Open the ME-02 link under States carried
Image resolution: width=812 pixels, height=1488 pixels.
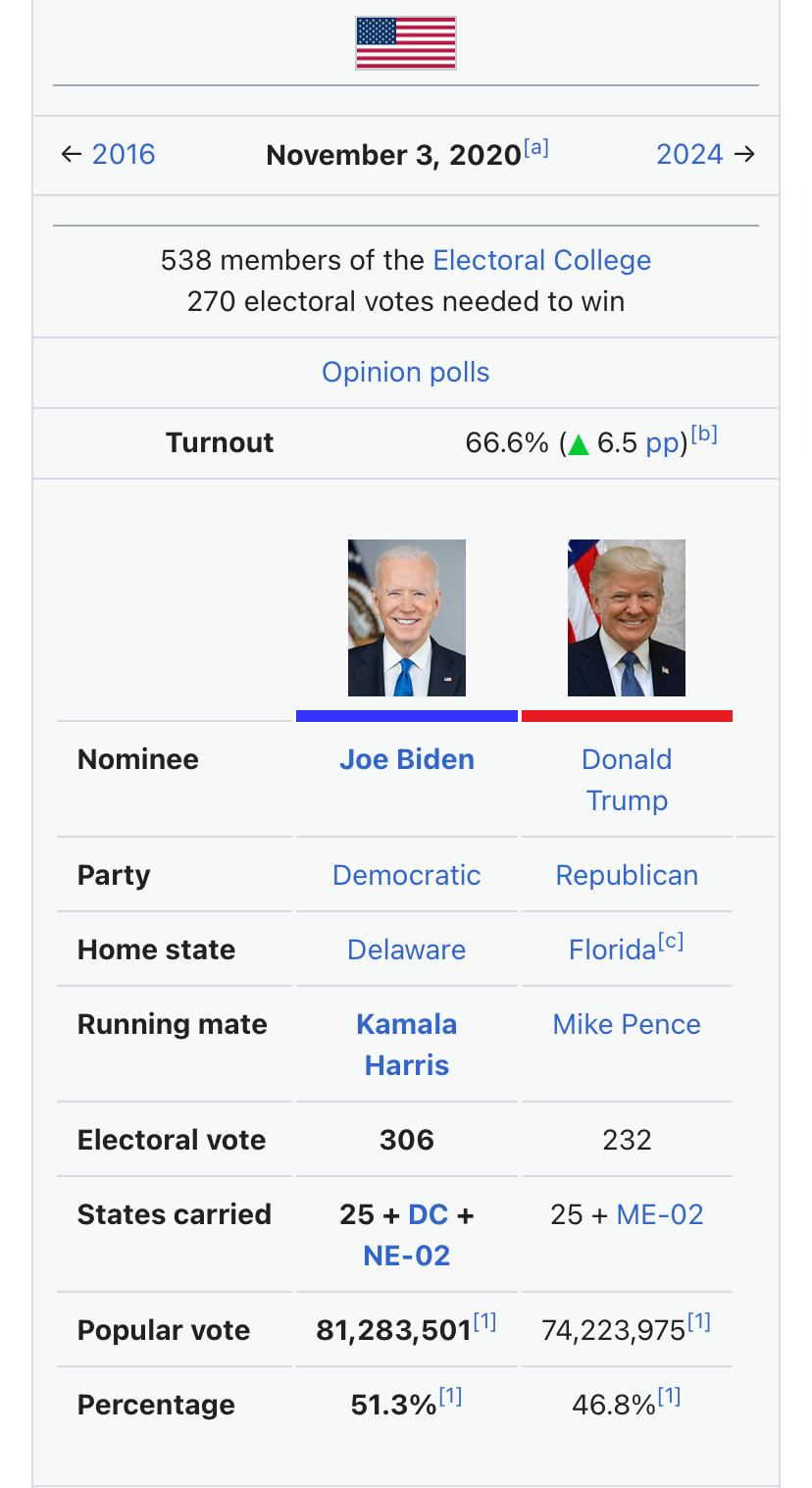[660, 1214]
